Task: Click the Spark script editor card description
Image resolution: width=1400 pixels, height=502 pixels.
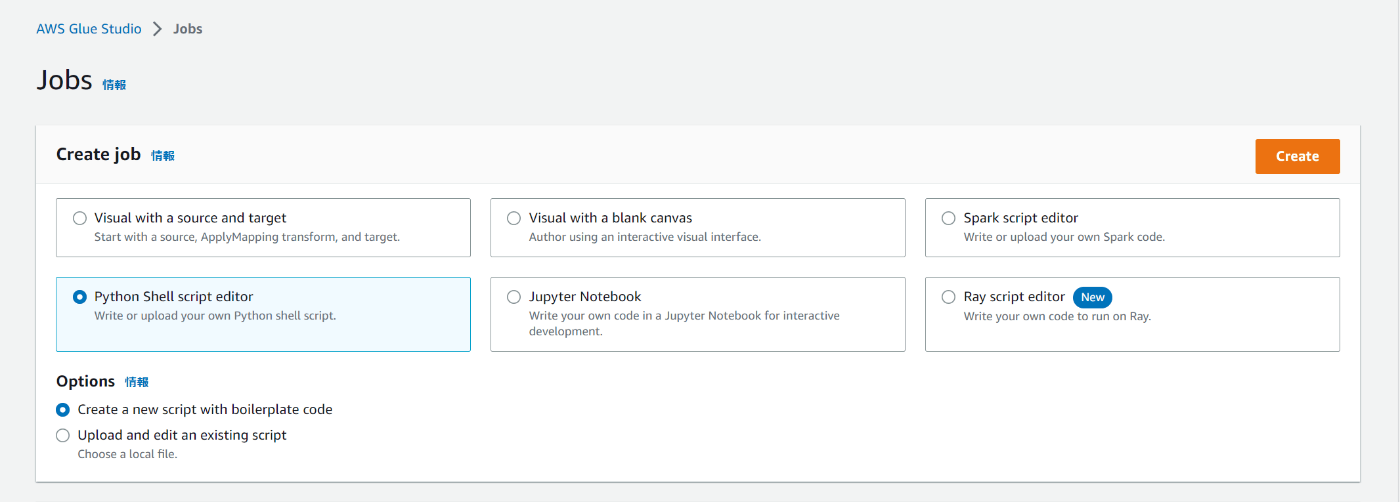Action: click(1064, 237)
